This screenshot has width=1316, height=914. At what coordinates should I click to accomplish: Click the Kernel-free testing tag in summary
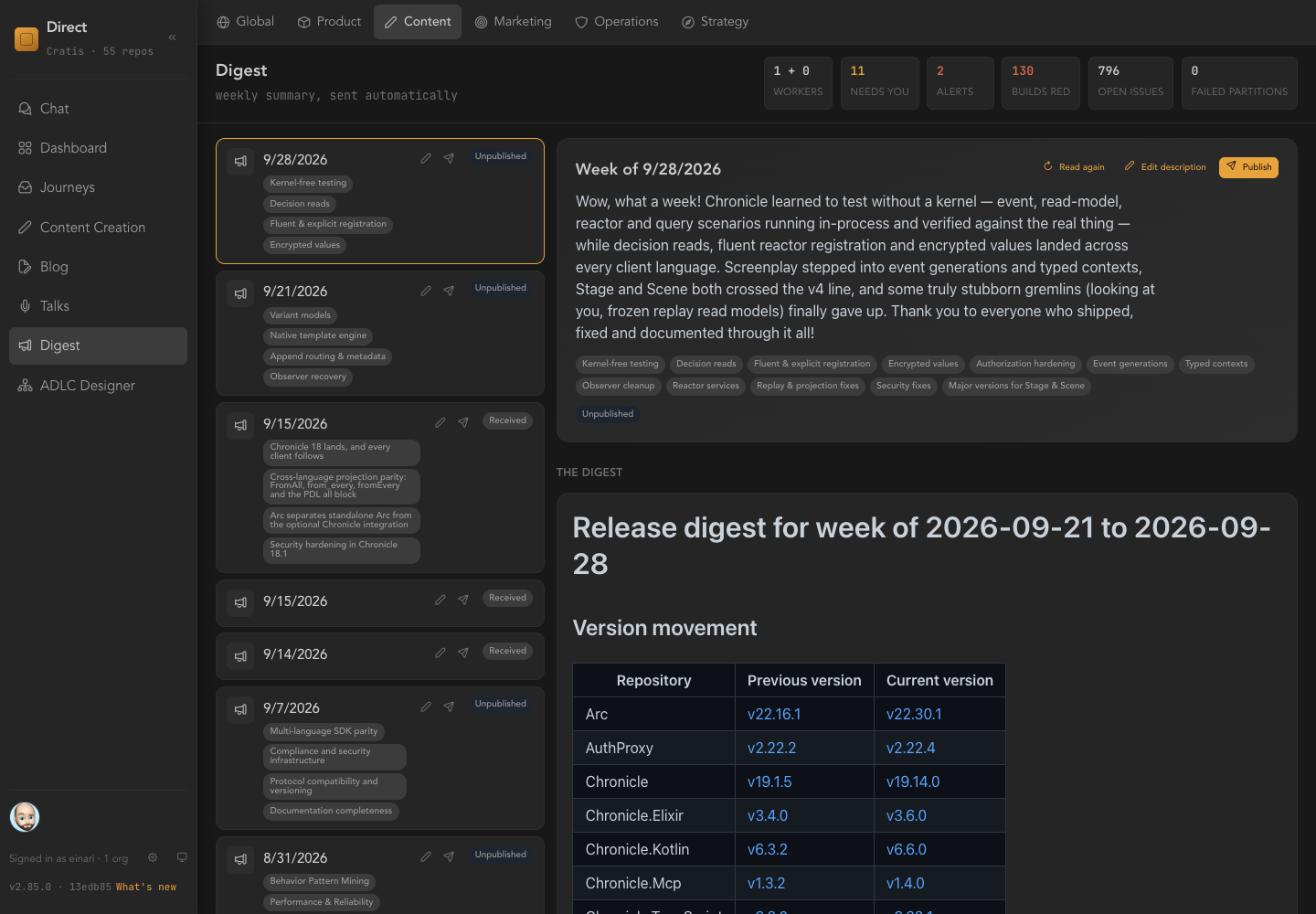pyautogui.click(x=621, y=364)
